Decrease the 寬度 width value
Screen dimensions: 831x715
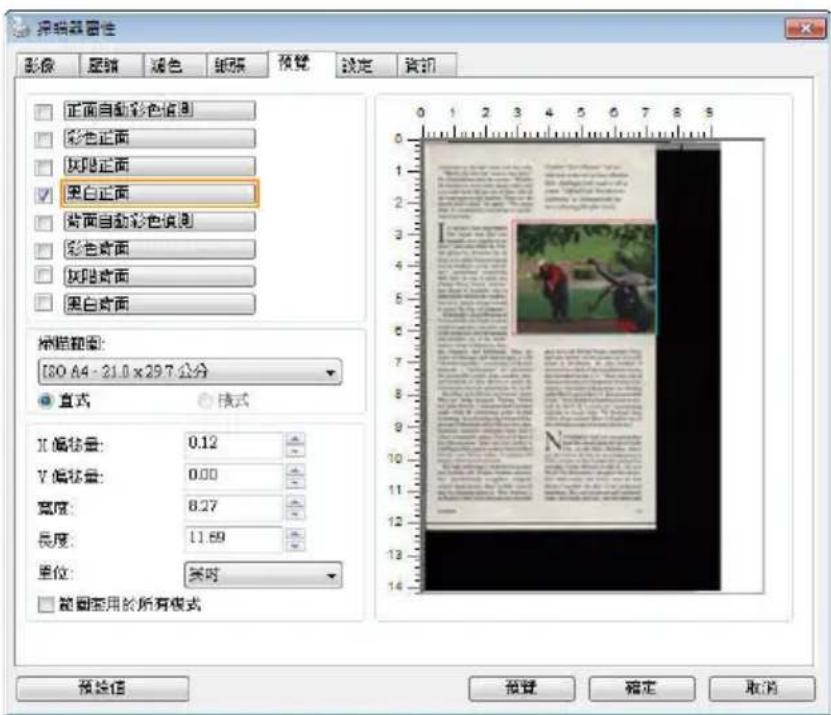point(295,514)
